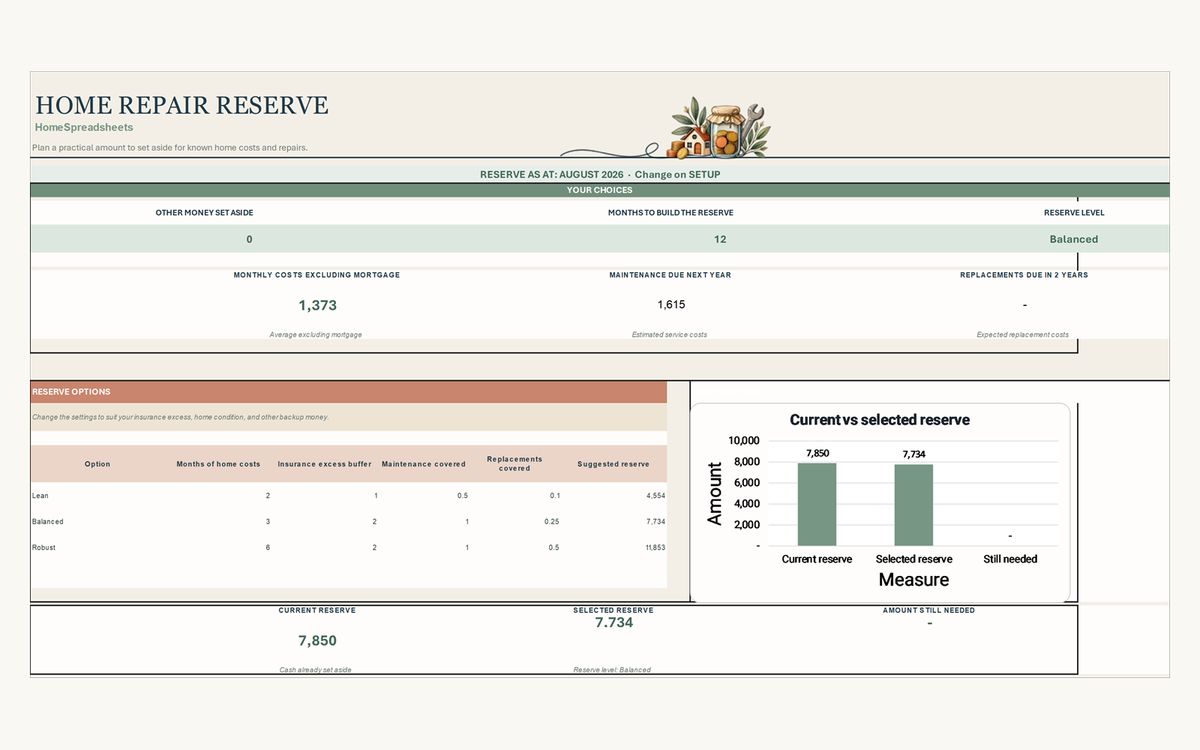
Task: Click the 'Maintenance covered' column header
Action: pyautogui.click(x=423, y=464)
